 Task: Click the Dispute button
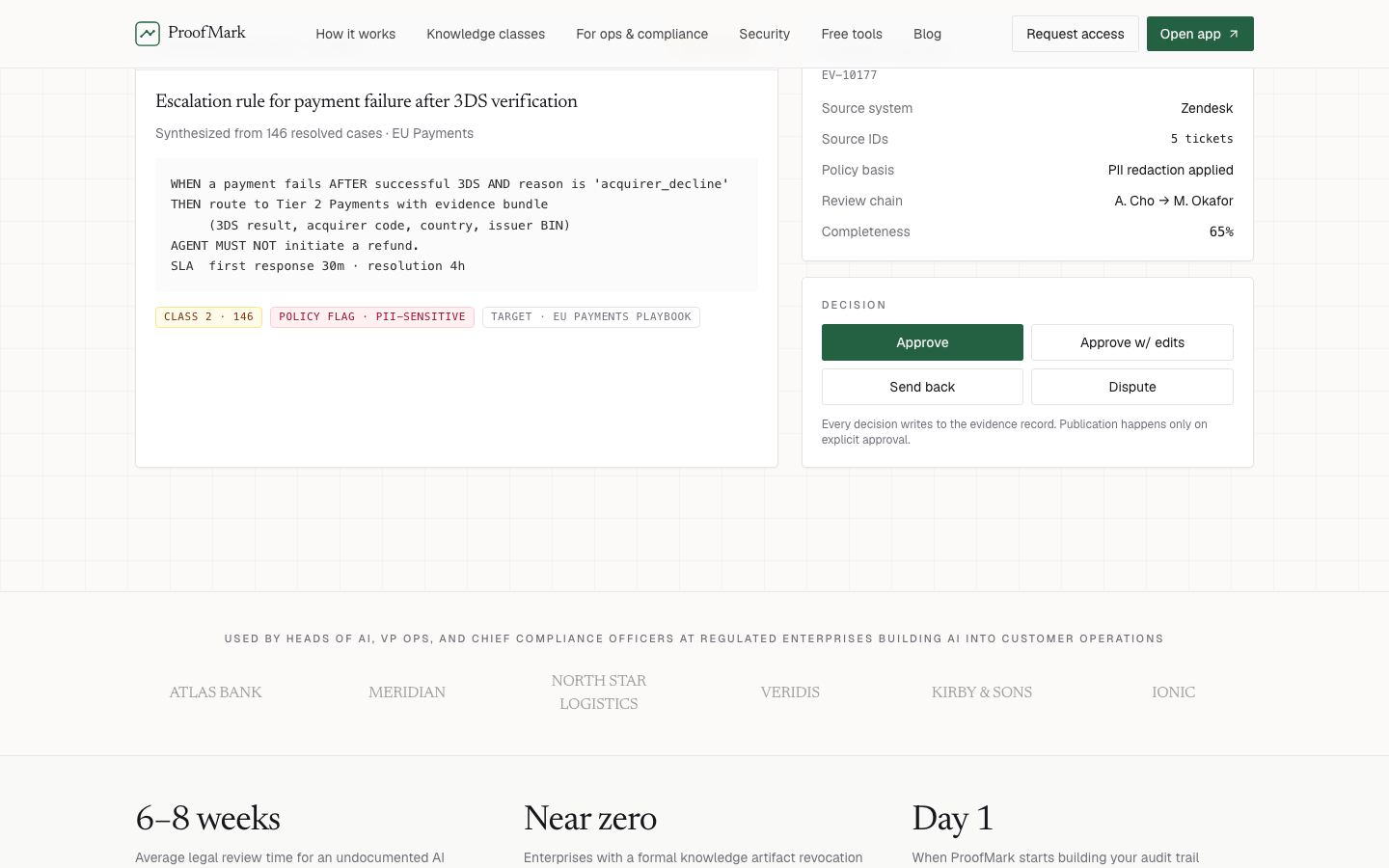pos(1131,387)
